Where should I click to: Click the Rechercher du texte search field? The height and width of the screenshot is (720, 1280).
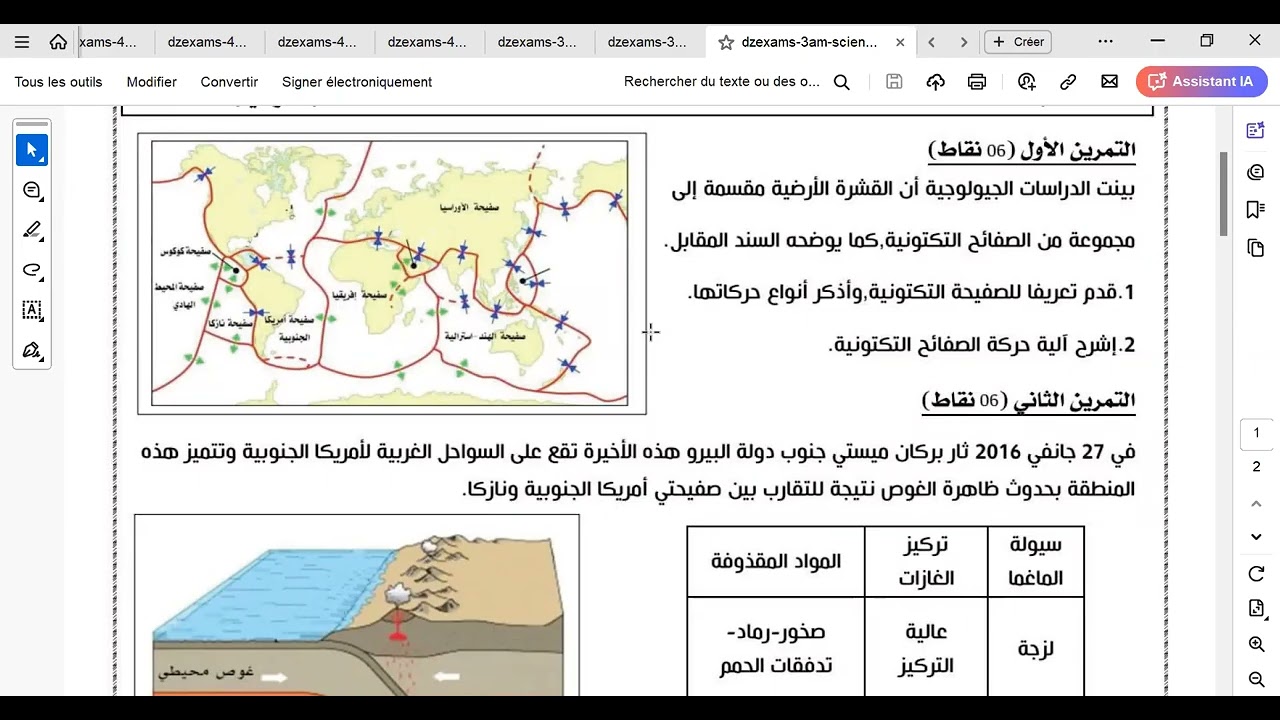pos(722,82)
